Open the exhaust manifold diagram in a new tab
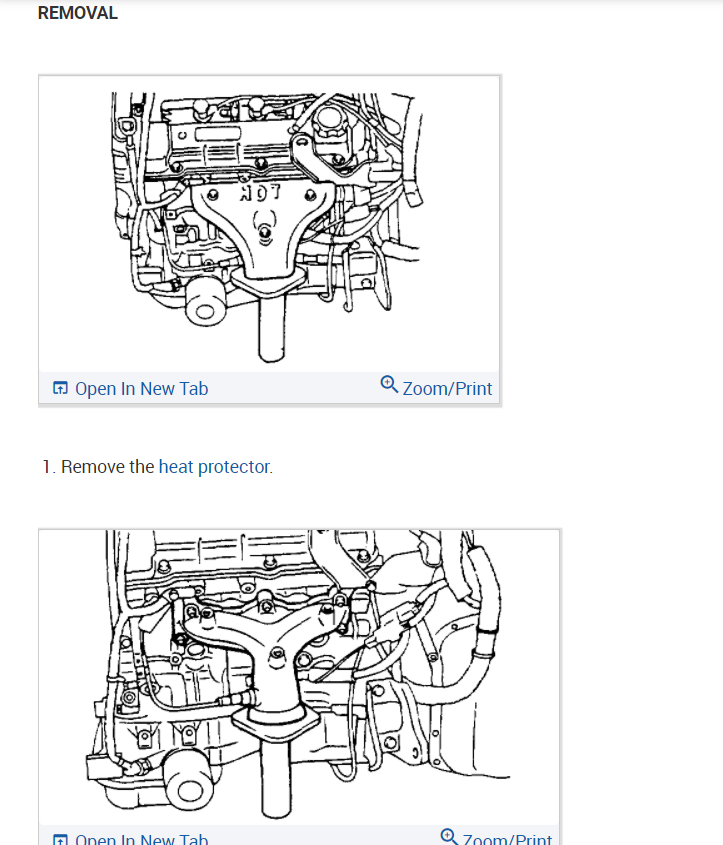723x845 pixels. point(141,839)
